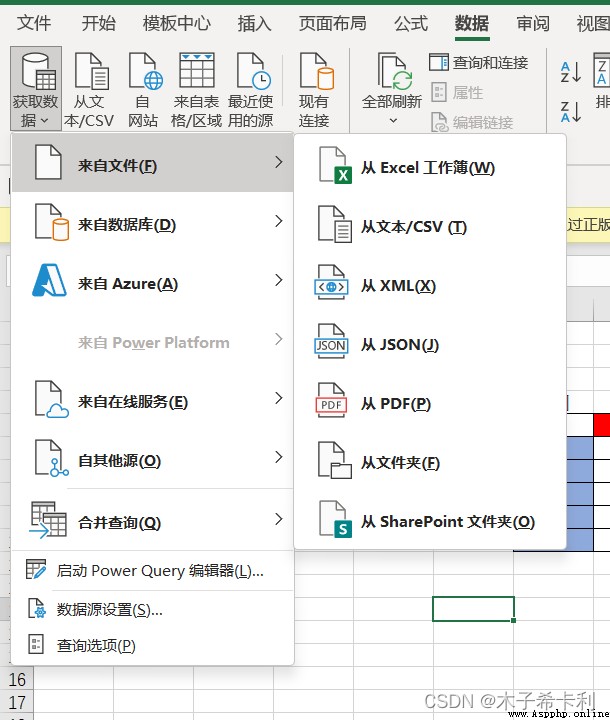This screenshot has width=610, height=720.
Task: Click the disabled 属性 button
Action: (458, 92)
